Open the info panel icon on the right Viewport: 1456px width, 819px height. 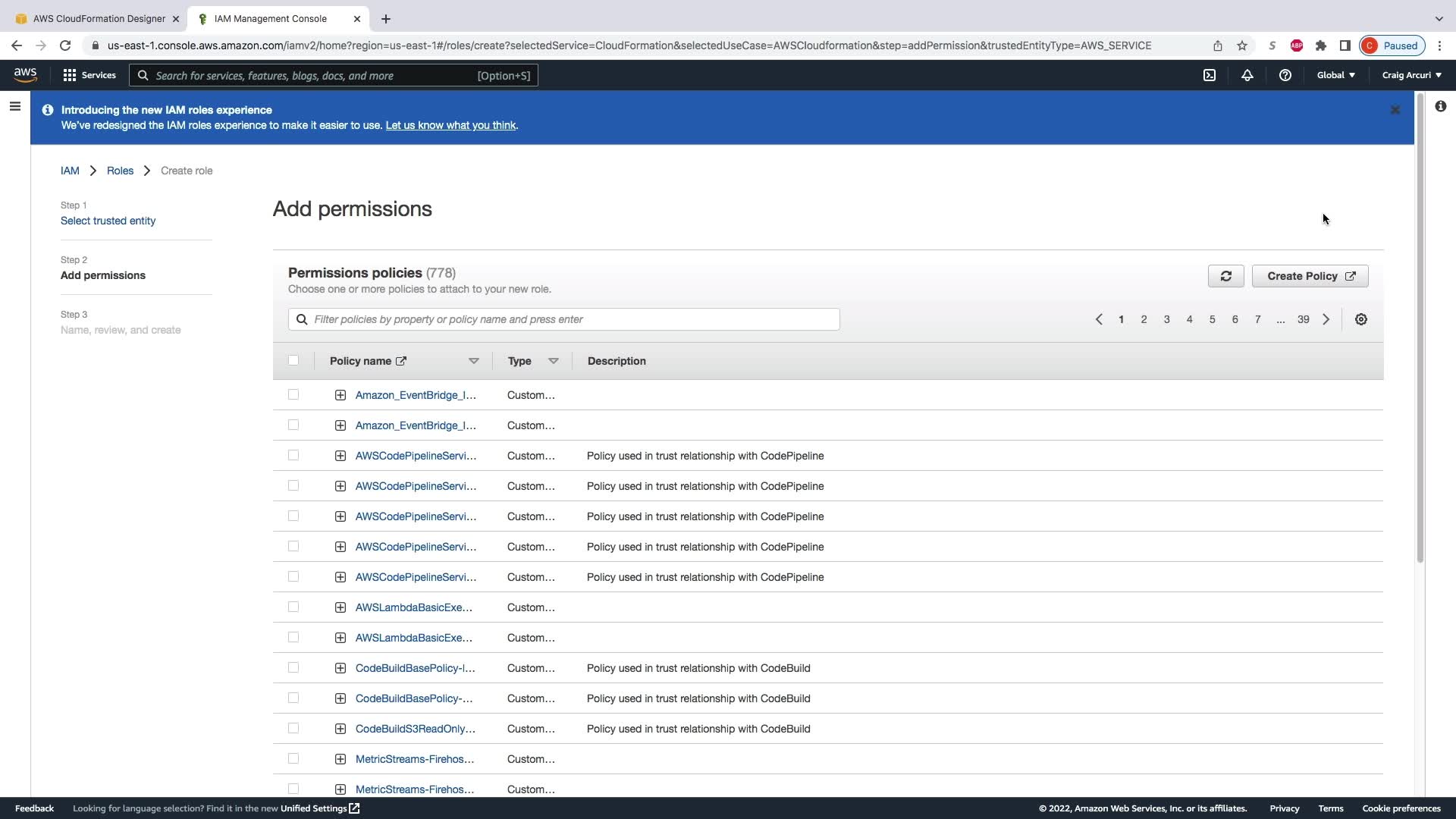[1440, 106]
